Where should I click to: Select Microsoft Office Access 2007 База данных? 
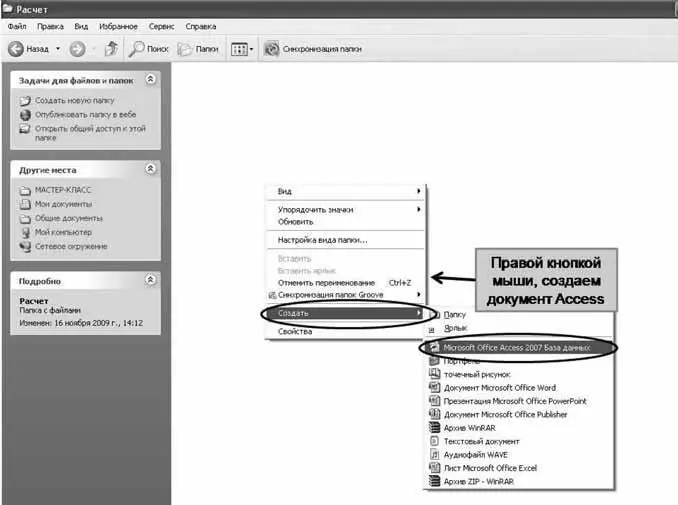519,348
